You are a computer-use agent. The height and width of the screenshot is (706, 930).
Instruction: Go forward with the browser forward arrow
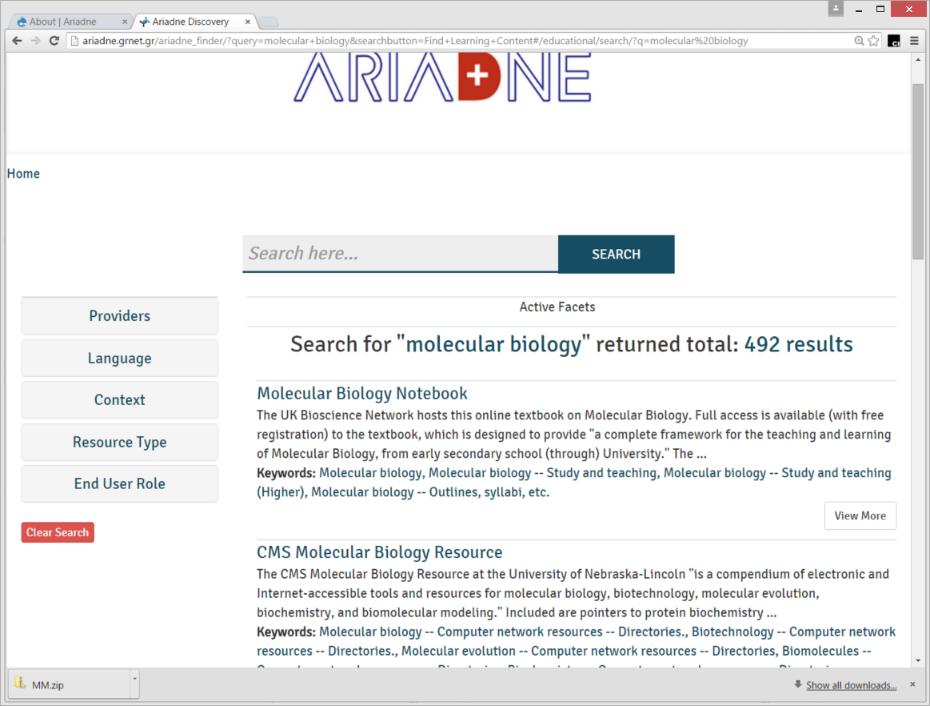click(36, 40)
